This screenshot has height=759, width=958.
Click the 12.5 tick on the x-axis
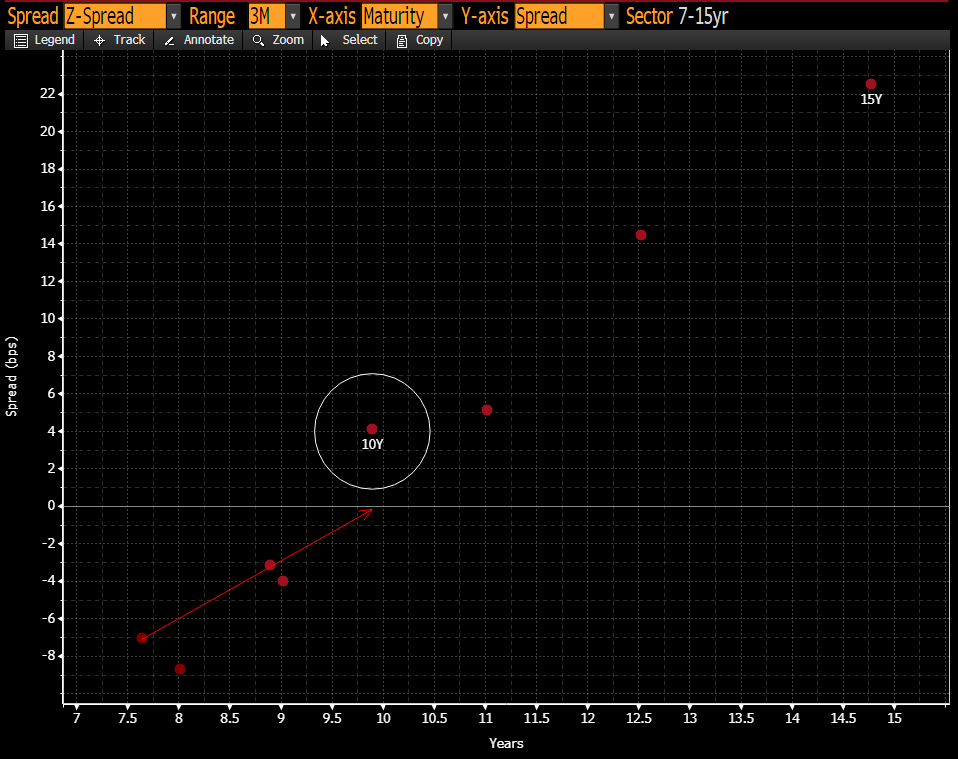pos(639,719)
